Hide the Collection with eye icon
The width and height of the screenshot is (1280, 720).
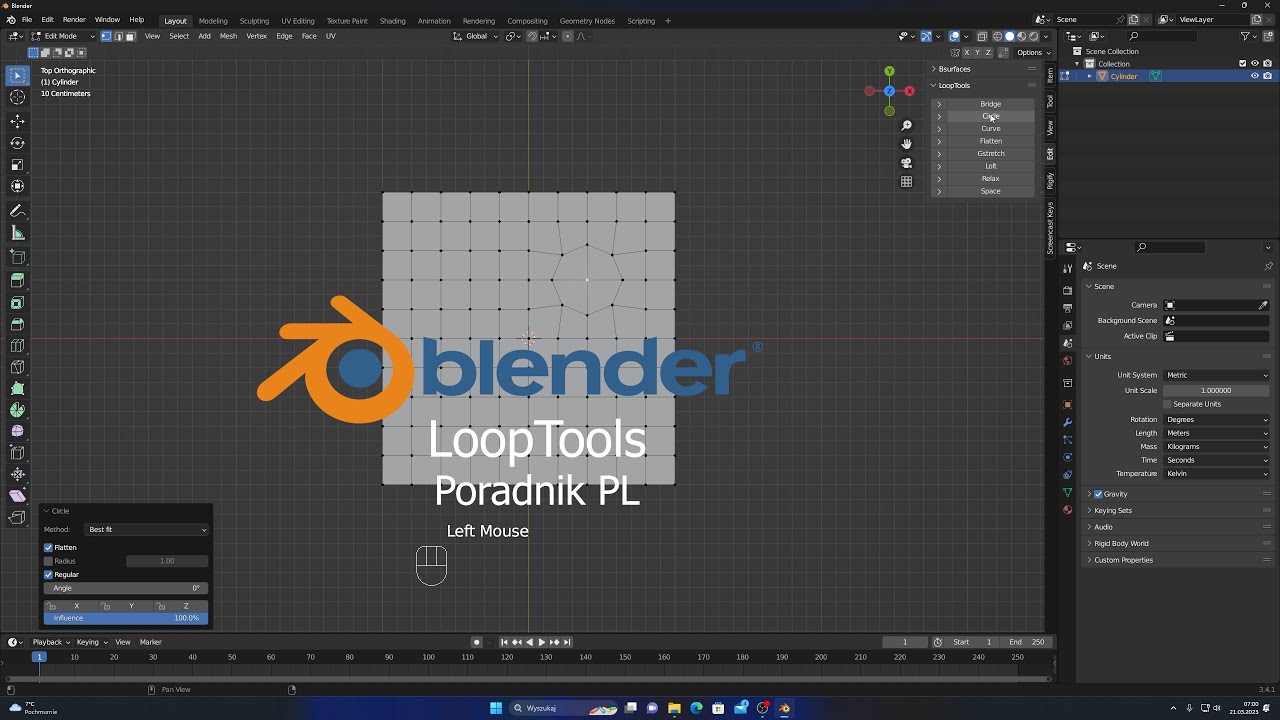pos(1255,63)
